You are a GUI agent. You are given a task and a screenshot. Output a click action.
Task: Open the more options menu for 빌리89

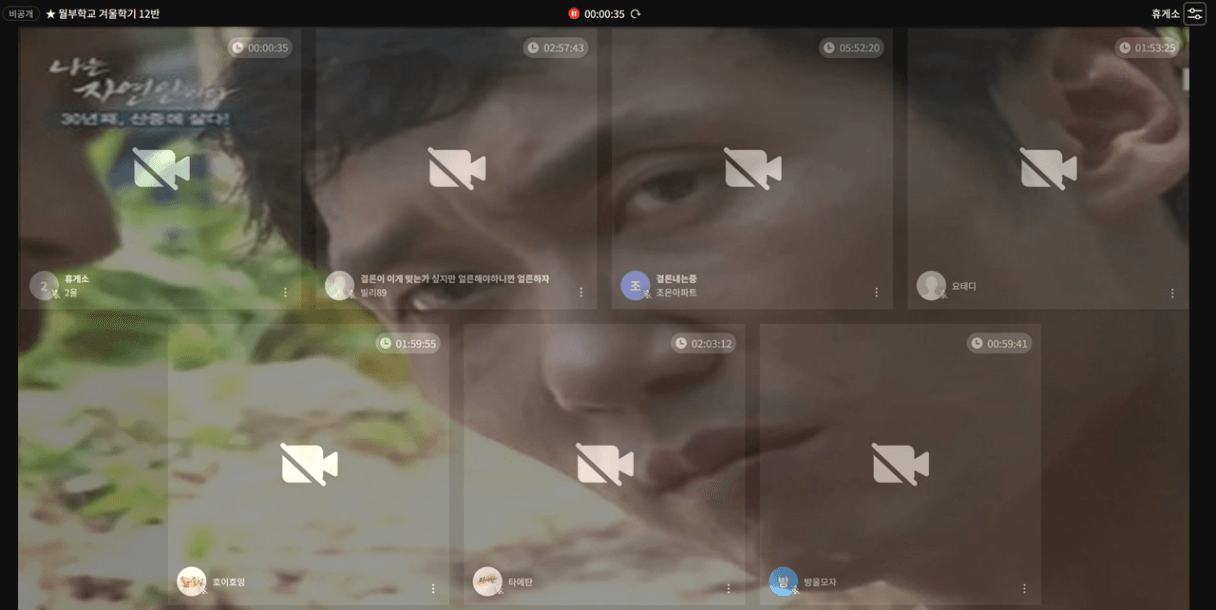coord(581,292)
